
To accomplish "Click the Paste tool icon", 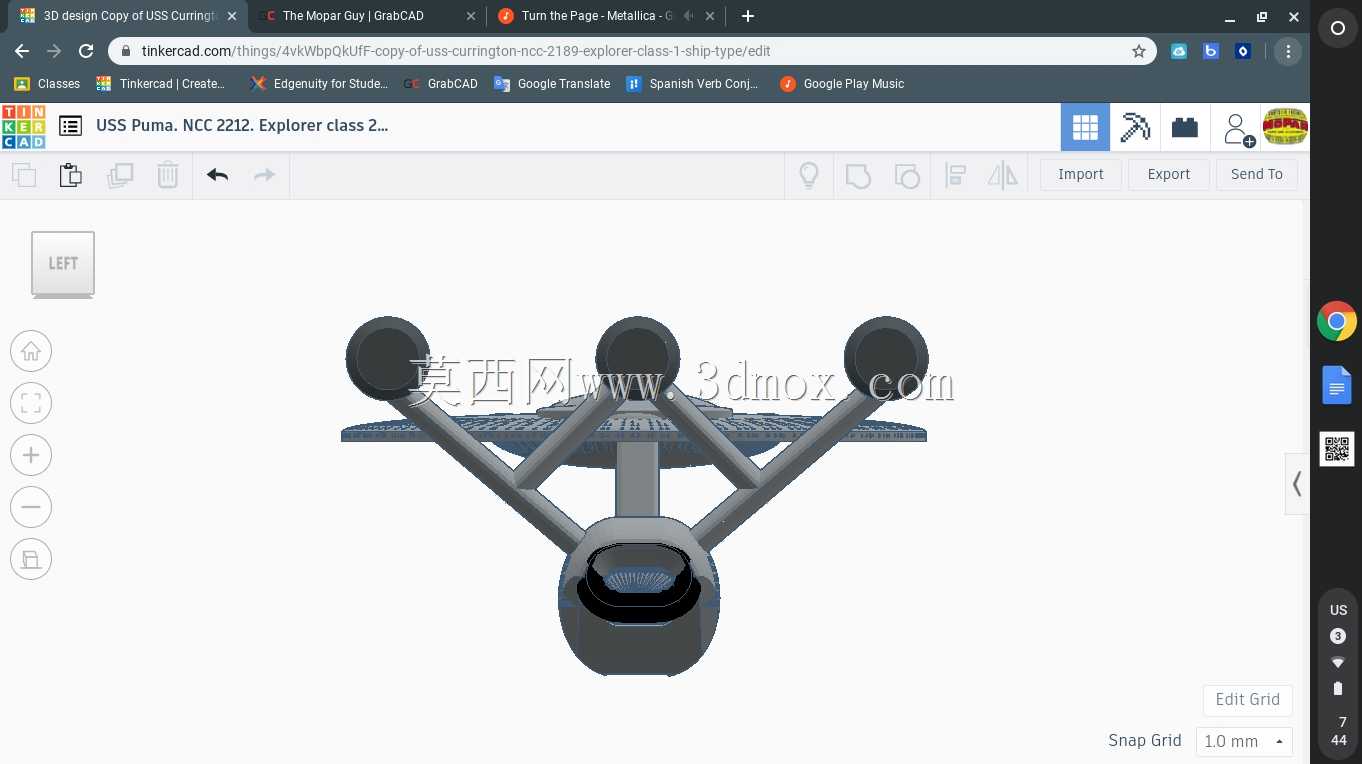I will (x=70, y=175).
